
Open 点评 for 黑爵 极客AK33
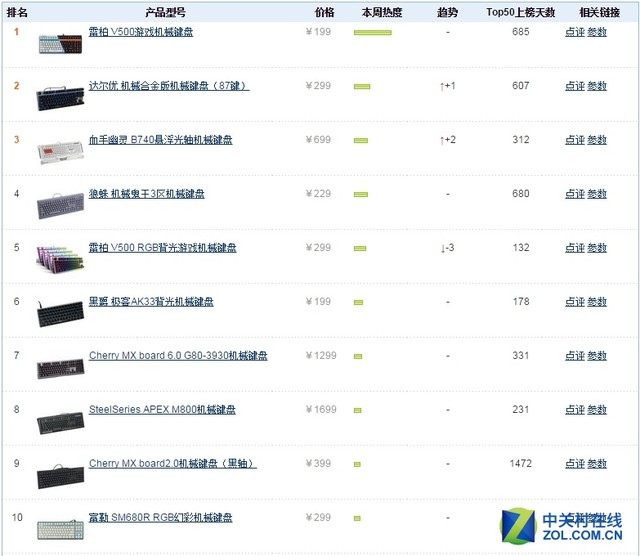tap(575, 301)
